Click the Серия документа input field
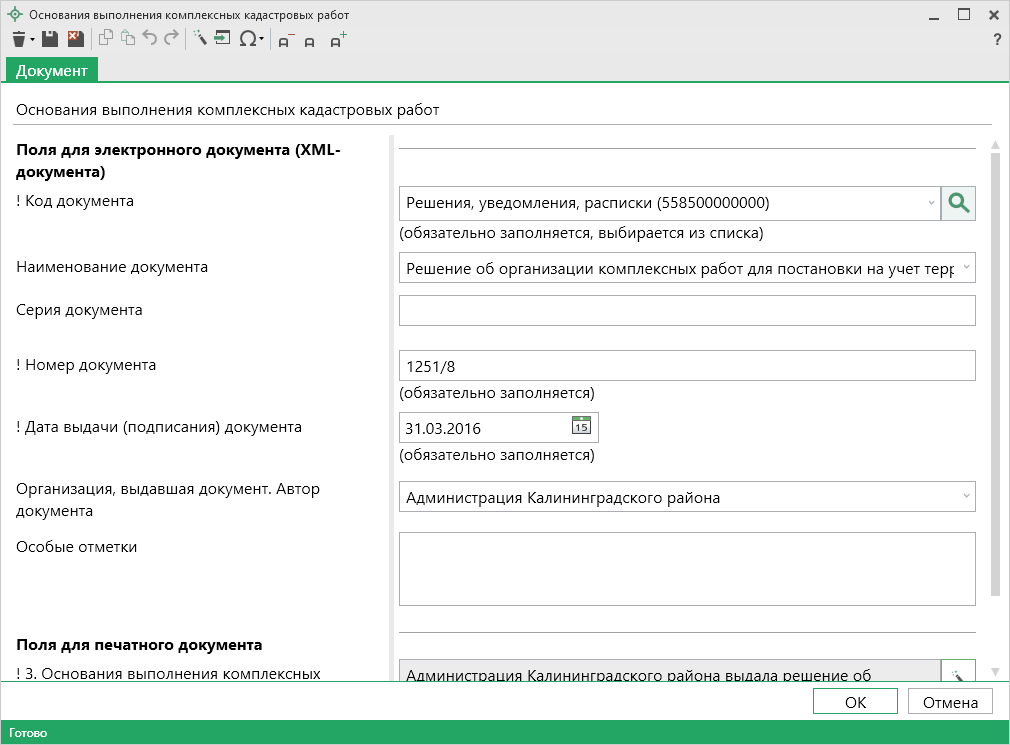The image size is (1010, 745). [x=686, y=311]
